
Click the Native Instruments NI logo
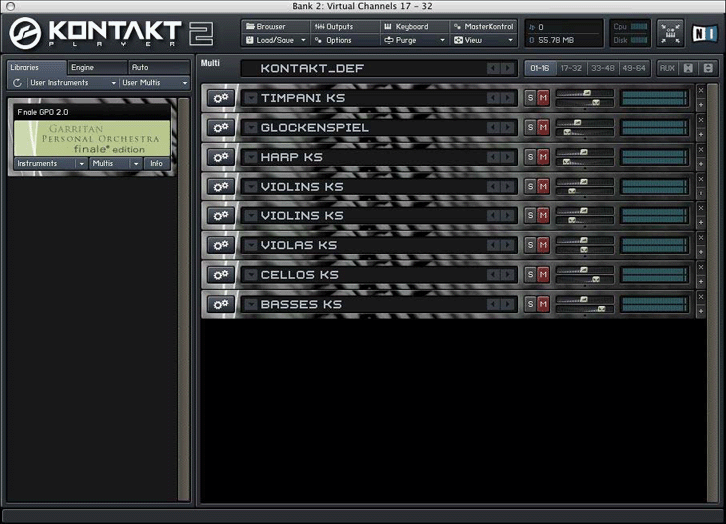[704, 33]
